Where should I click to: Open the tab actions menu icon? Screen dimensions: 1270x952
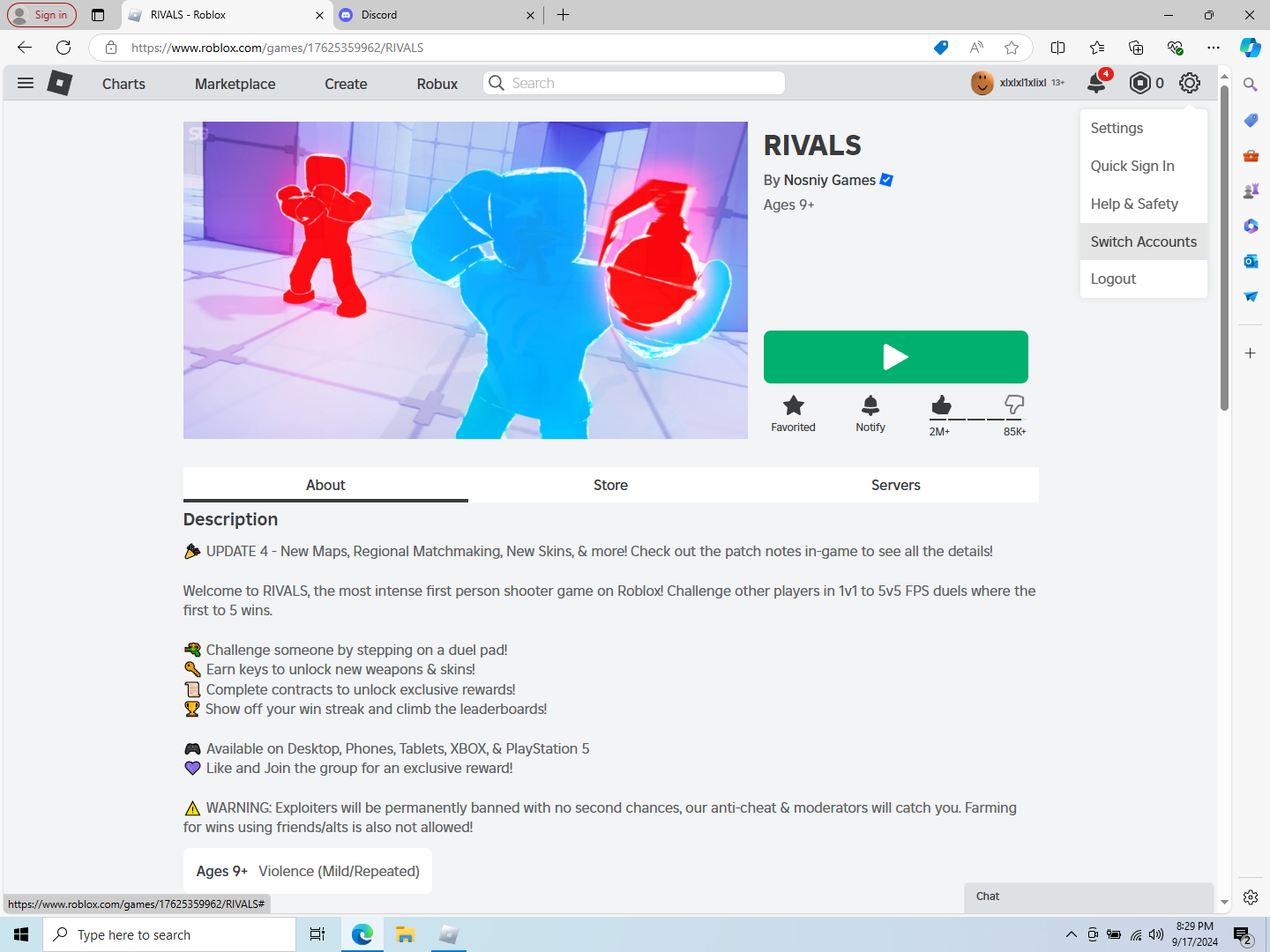tap(98, 15)
